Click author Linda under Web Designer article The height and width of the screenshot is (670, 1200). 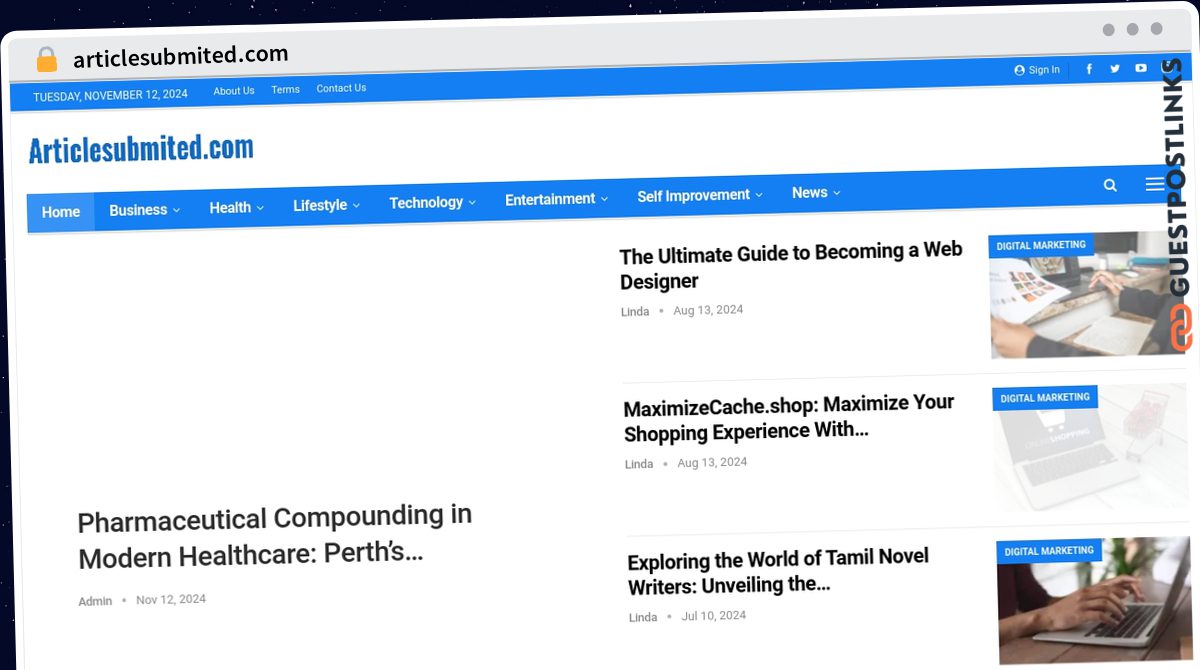coord(635,312)
